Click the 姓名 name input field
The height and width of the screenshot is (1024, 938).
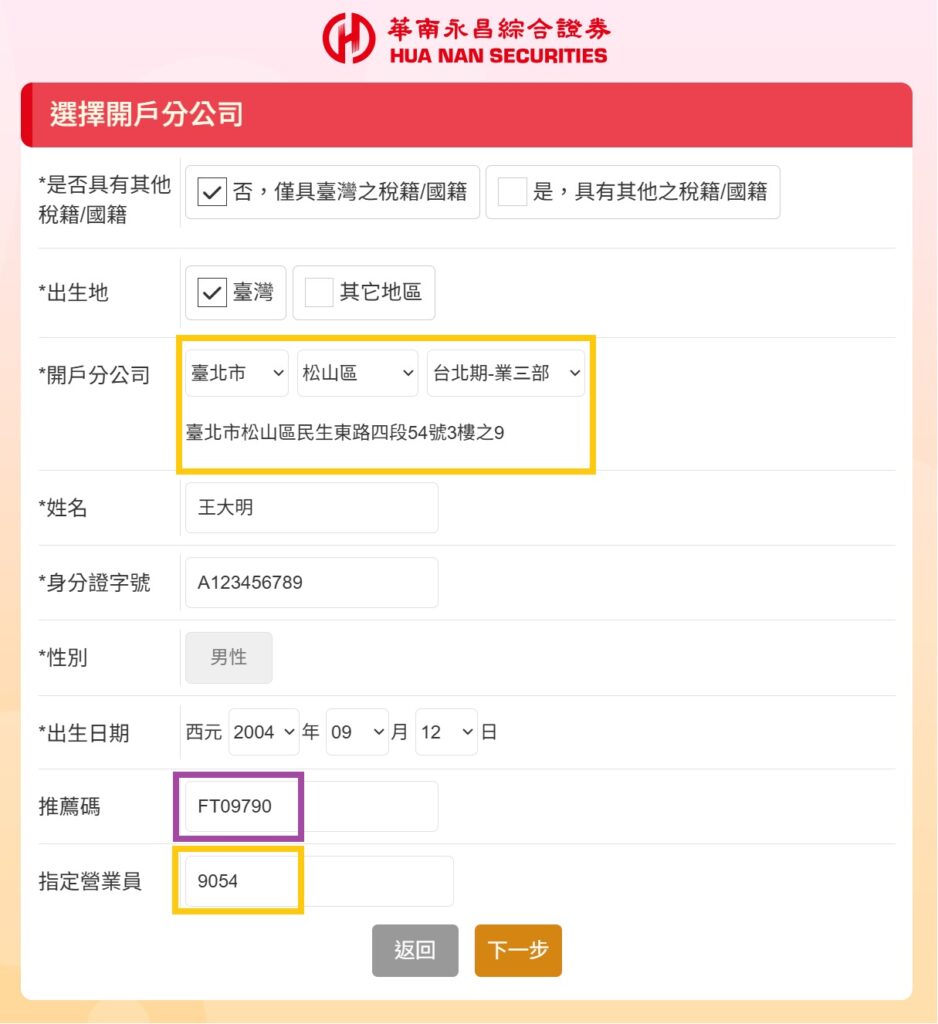click(311, 508)
